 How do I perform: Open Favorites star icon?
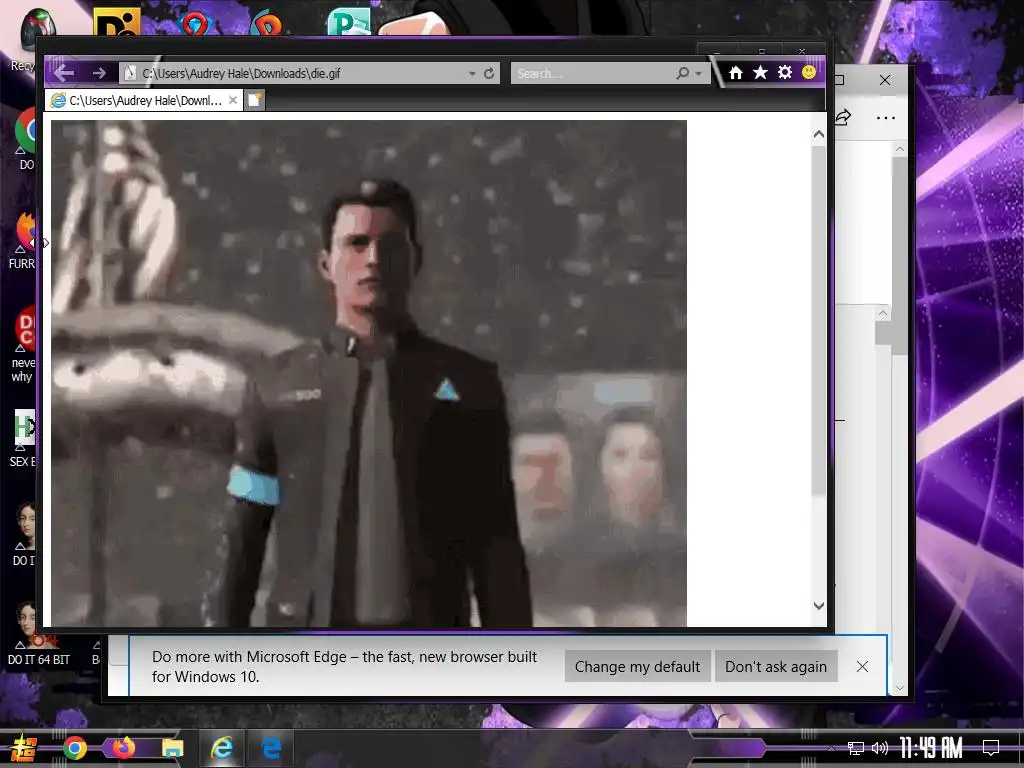[760, 72]
